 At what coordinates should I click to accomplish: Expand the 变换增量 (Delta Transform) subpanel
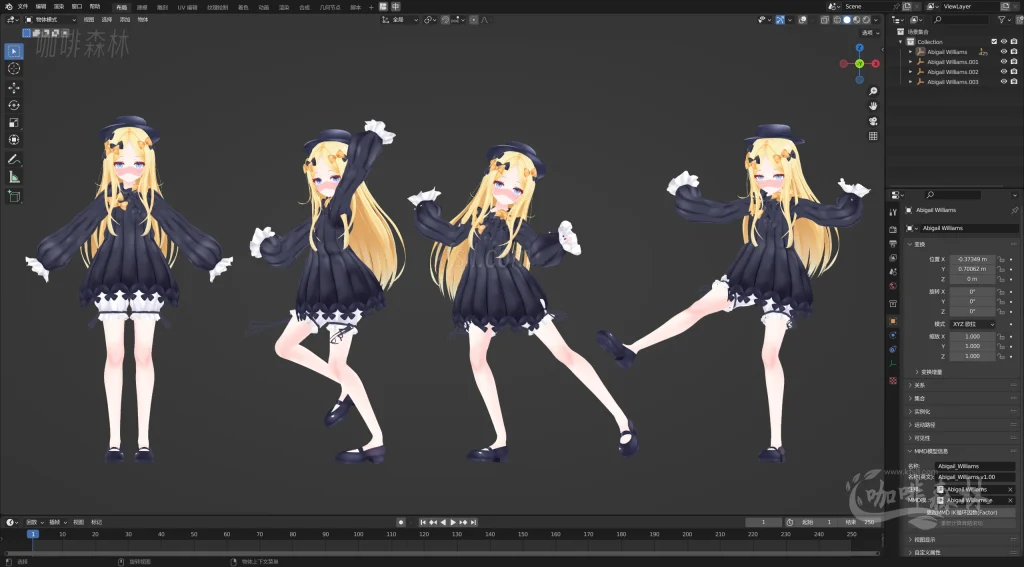click(931, 372)
